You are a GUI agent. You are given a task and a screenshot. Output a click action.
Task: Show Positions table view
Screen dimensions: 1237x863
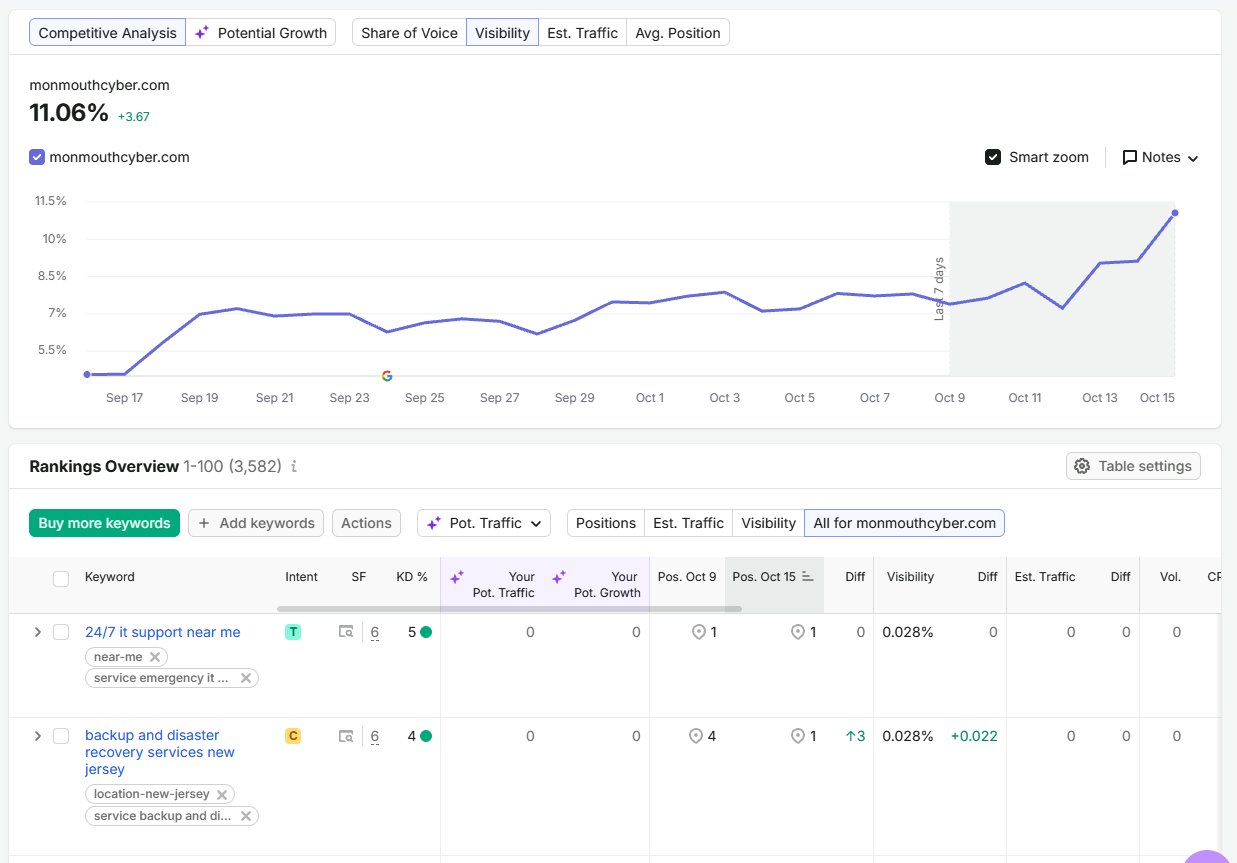606,523
